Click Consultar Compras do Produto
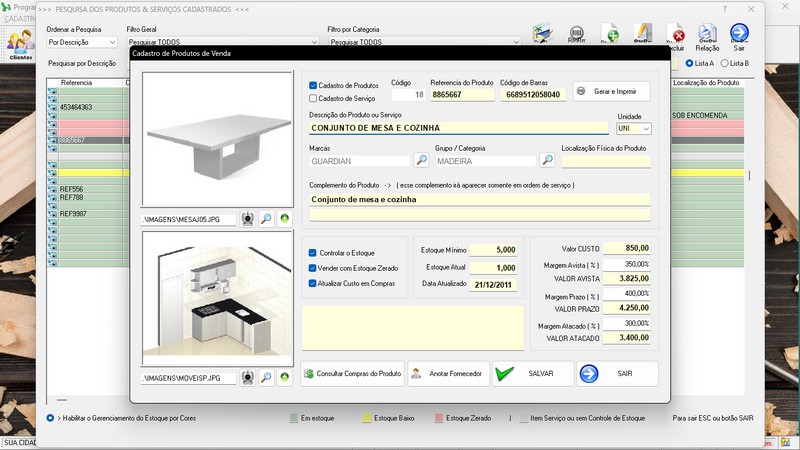This screenshot has height=450, width=800. [x=353, y=374]
